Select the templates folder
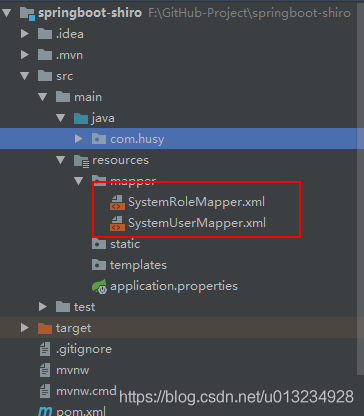 [x=129, y=265]
